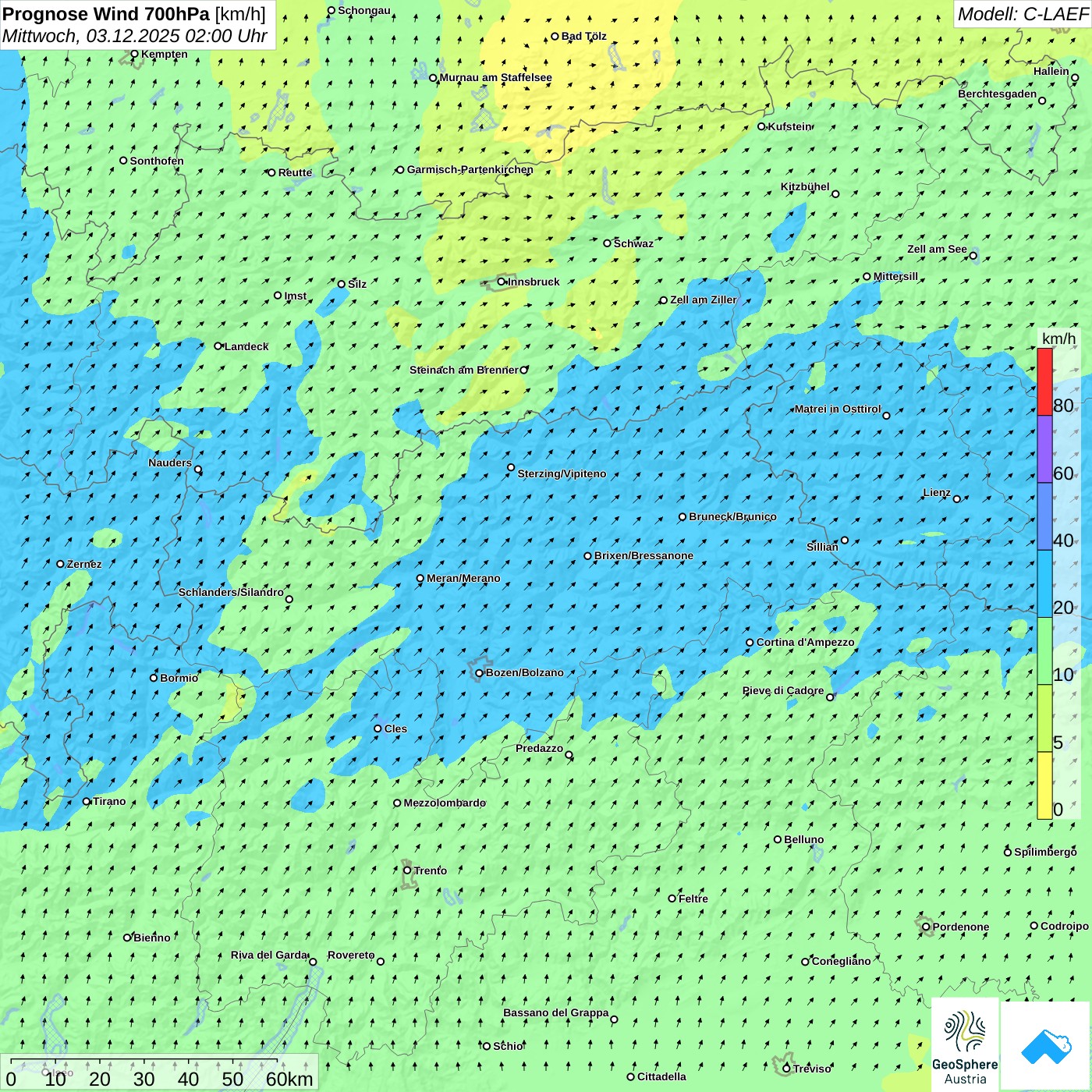Click the 'Riva del Garda' label
This screenshot has height=1092, width=1092.
(270, 955)
